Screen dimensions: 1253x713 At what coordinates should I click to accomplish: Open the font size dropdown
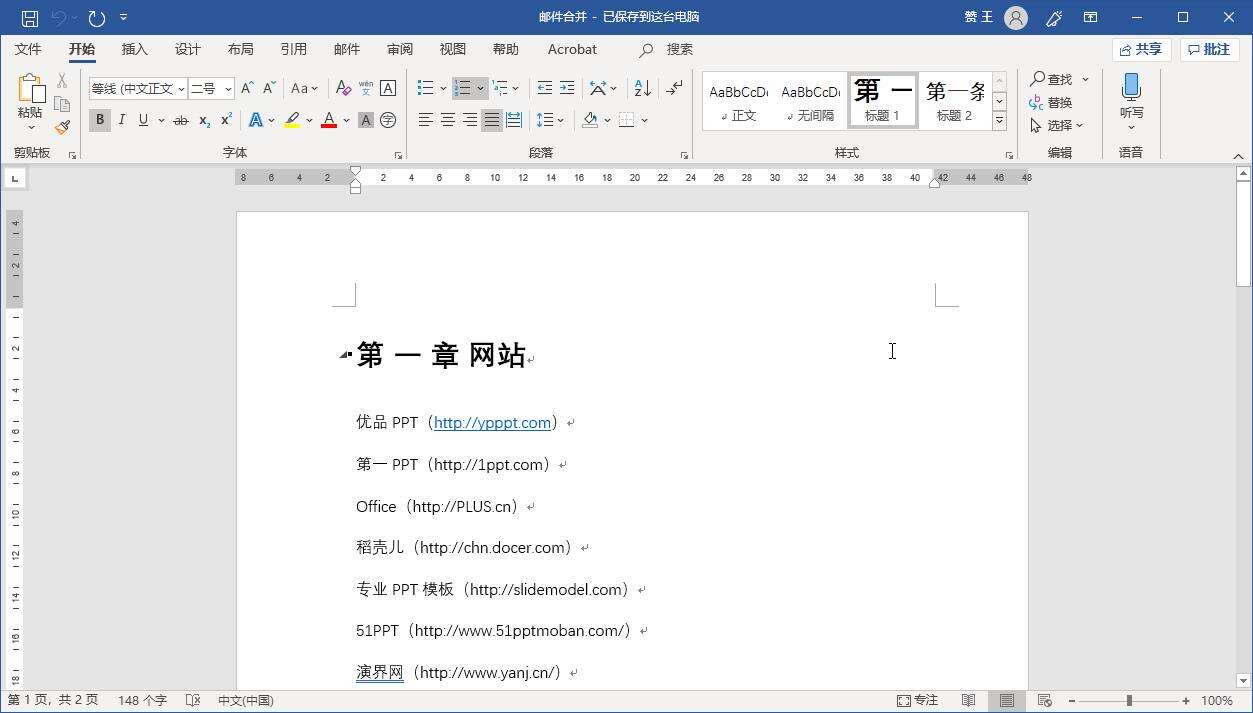(x=228, y=88)
